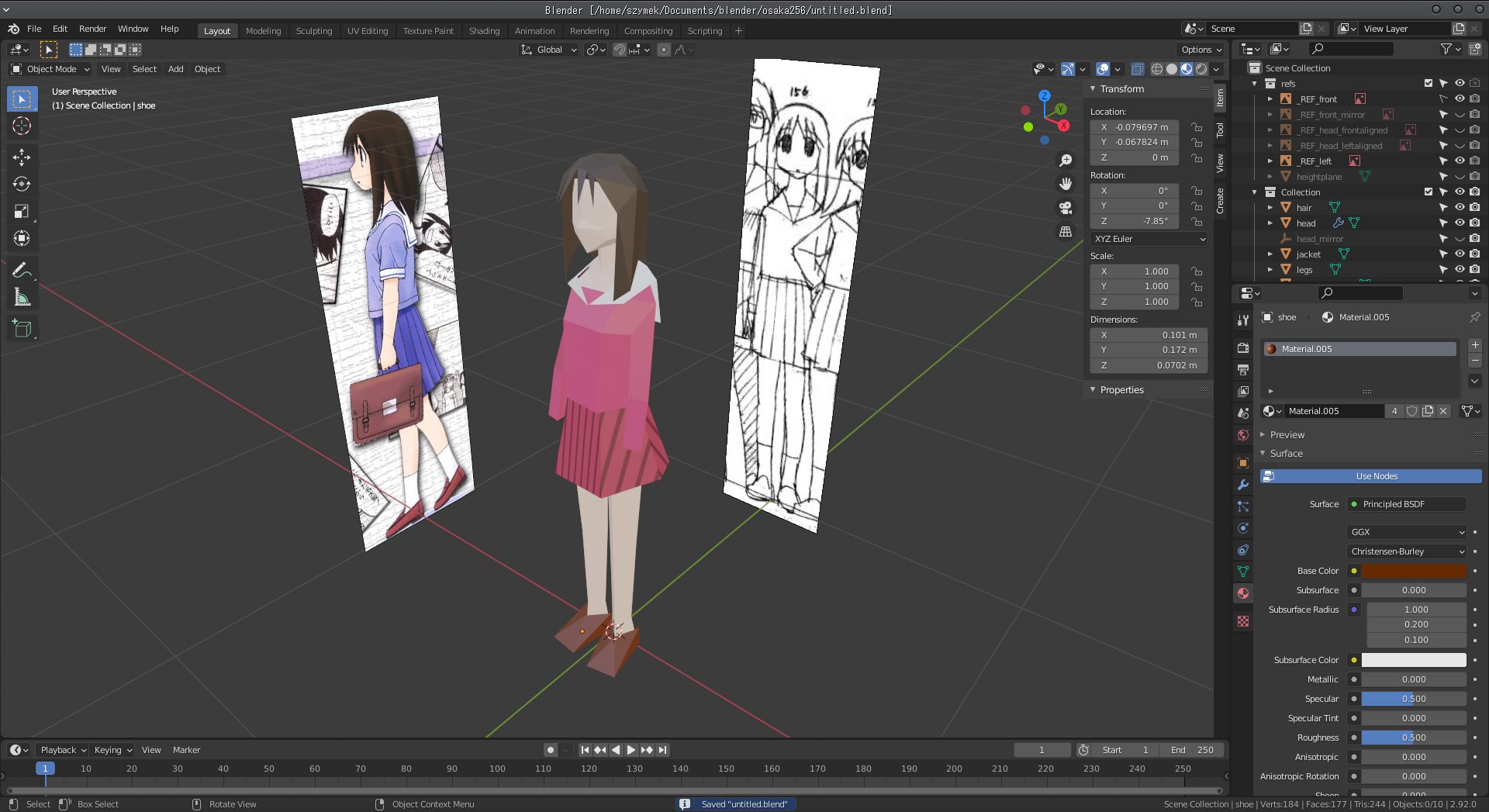This screenshot has height=812, width=1489.
Task: Open XYZ Euler rotation mode dropdown
Action: tap(1149, 239)
